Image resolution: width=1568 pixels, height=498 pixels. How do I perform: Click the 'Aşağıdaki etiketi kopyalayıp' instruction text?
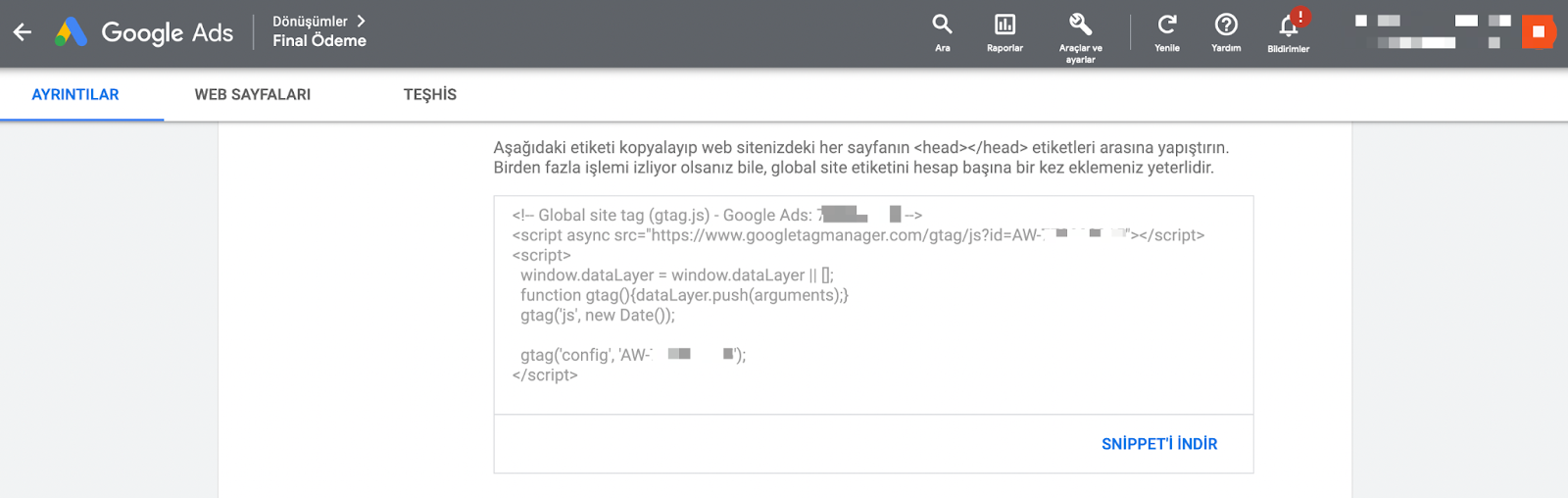(x=860, y=147)
